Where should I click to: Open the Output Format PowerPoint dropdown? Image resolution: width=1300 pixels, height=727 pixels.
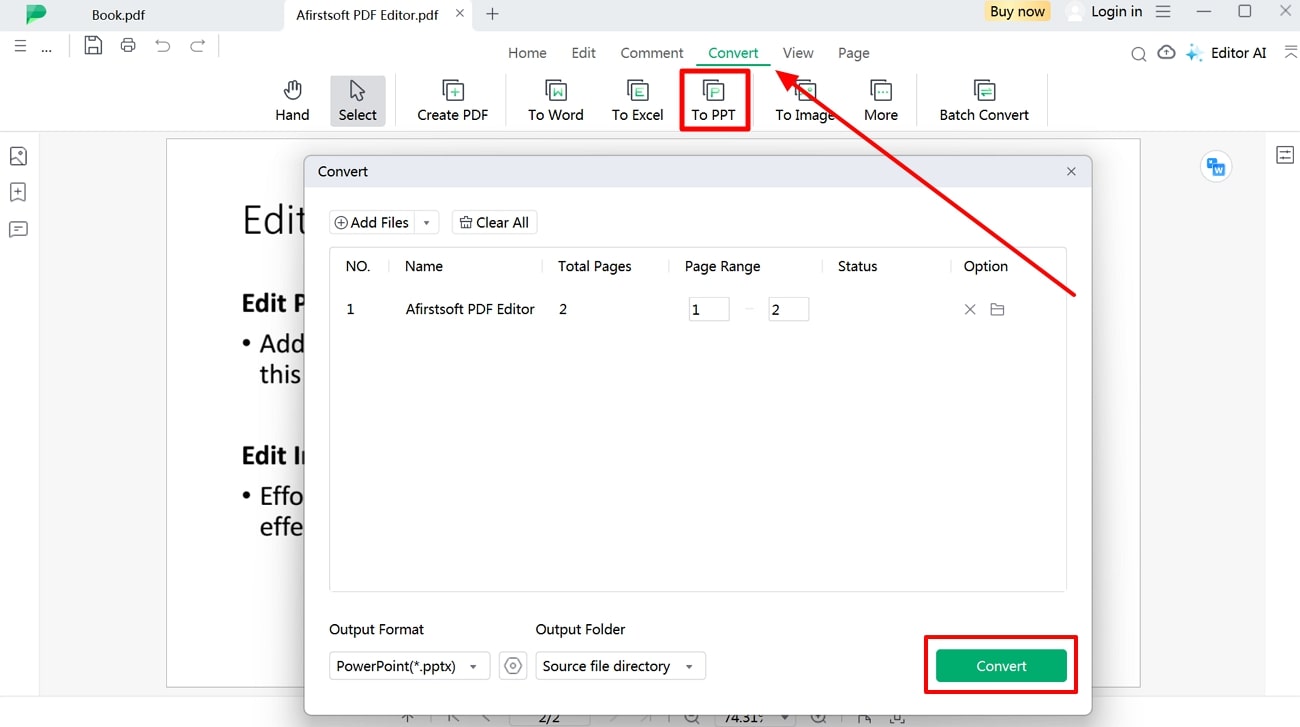(x=409, y=666)
